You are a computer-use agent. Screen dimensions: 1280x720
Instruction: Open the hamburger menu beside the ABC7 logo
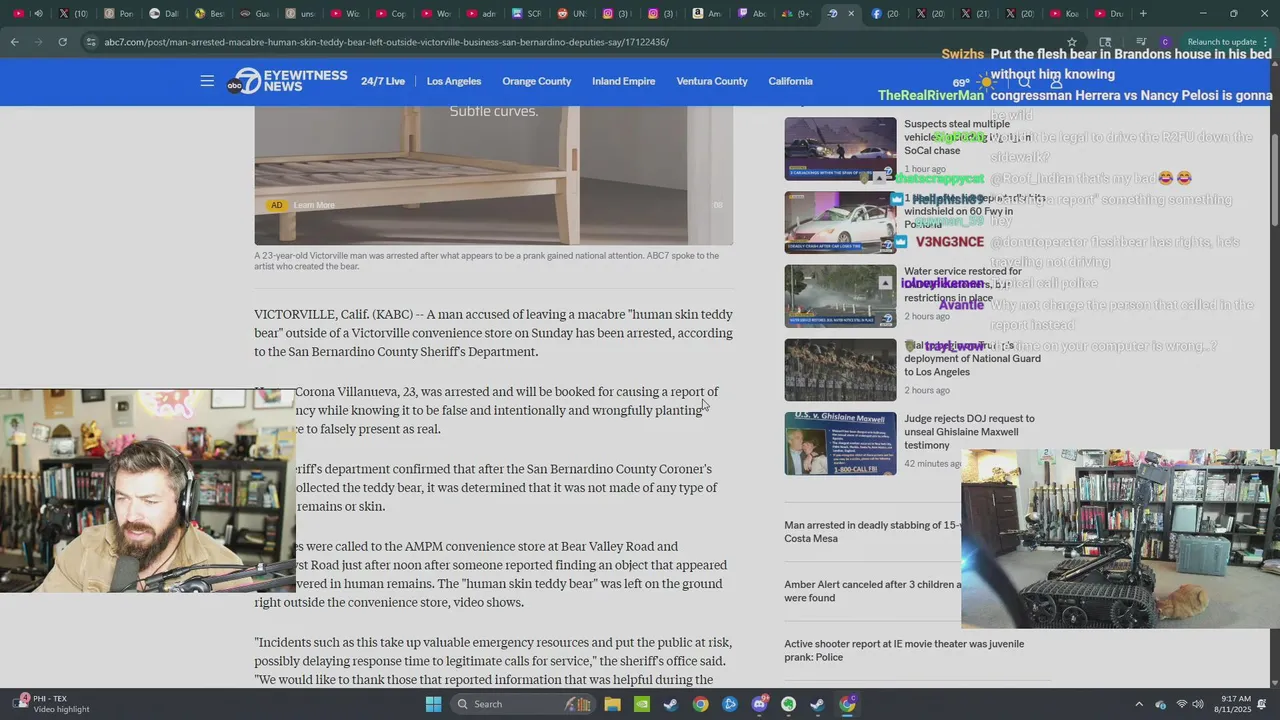click(207, 81)
